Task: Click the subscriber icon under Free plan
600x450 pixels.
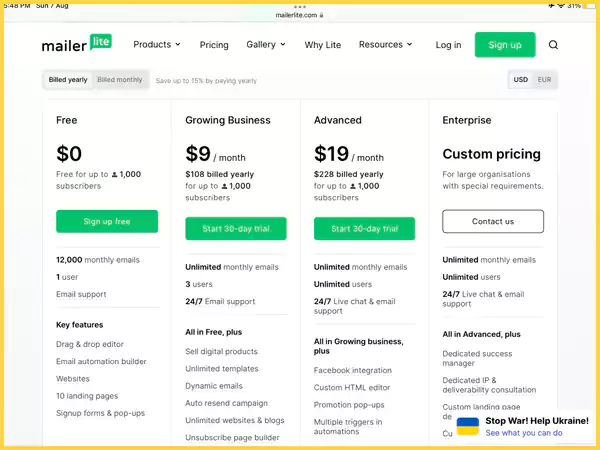Action: [114, 174]
